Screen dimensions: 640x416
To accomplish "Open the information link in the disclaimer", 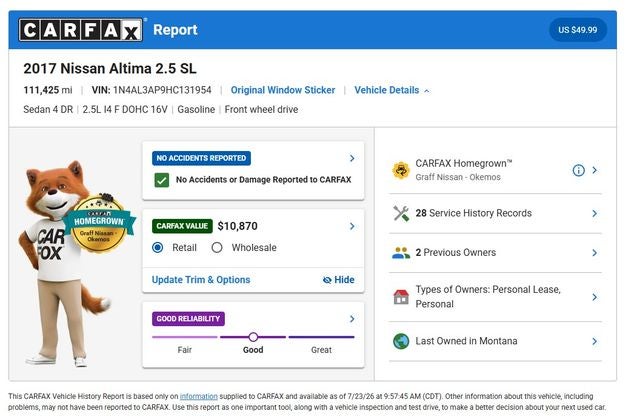I will pyautogui.click(x=199, y=396).
